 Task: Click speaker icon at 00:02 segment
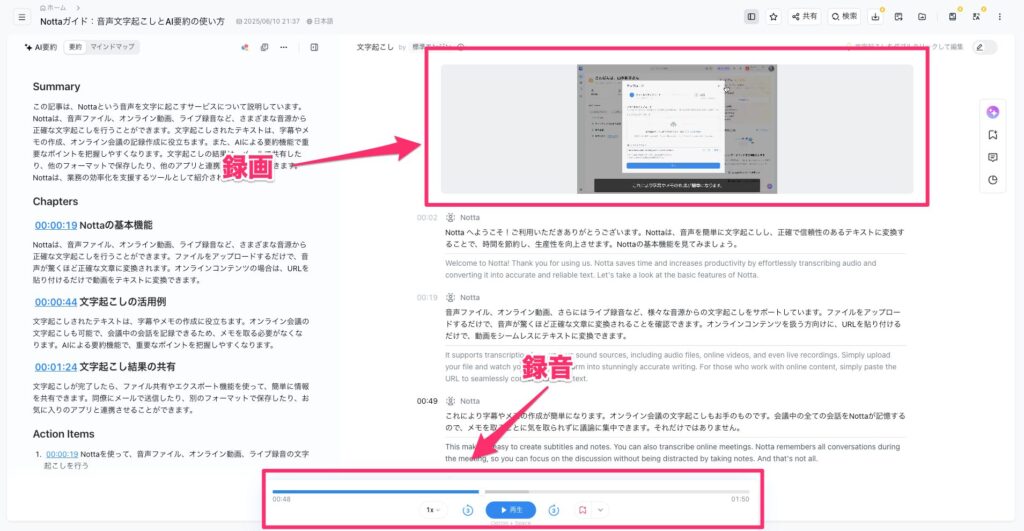coord(451,217)
